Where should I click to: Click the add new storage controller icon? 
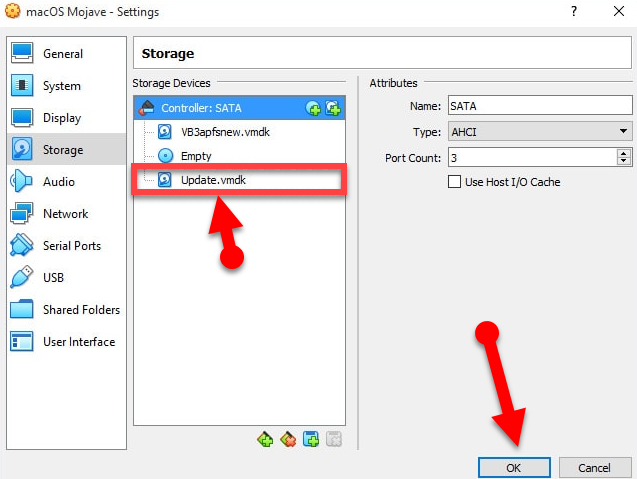tap(265, 439)
